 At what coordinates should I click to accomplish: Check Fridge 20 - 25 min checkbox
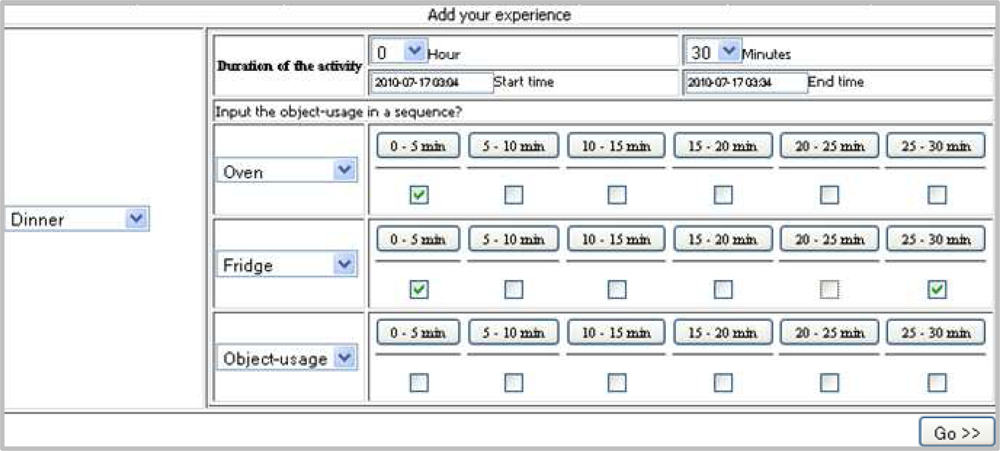pyautogui.click(x=829, y=290)
